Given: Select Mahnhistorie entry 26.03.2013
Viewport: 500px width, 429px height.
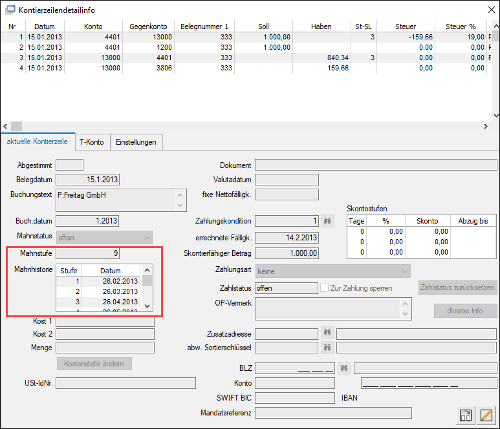Looking at the screenshot, I should pos(99,291).
